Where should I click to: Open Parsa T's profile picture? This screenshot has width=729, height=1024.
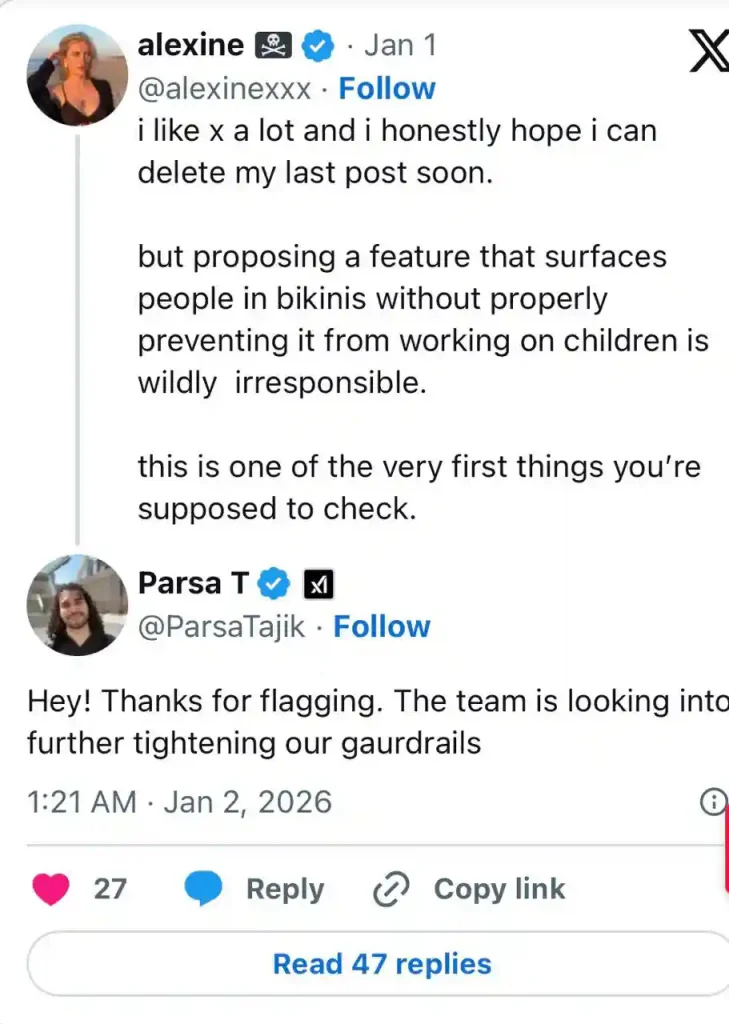coord(76,605)
